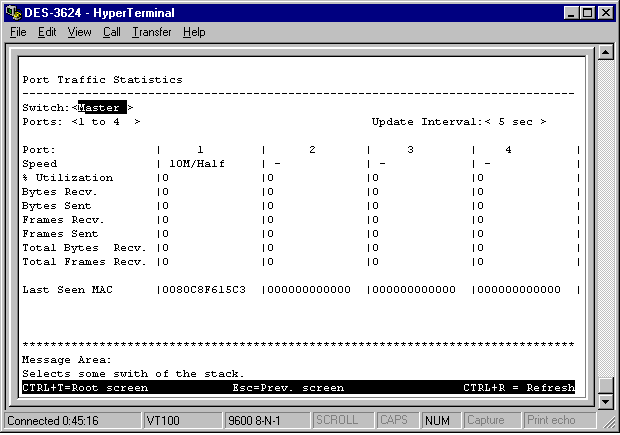
Task: Open the Help menu
Action: tap(194, 32)
